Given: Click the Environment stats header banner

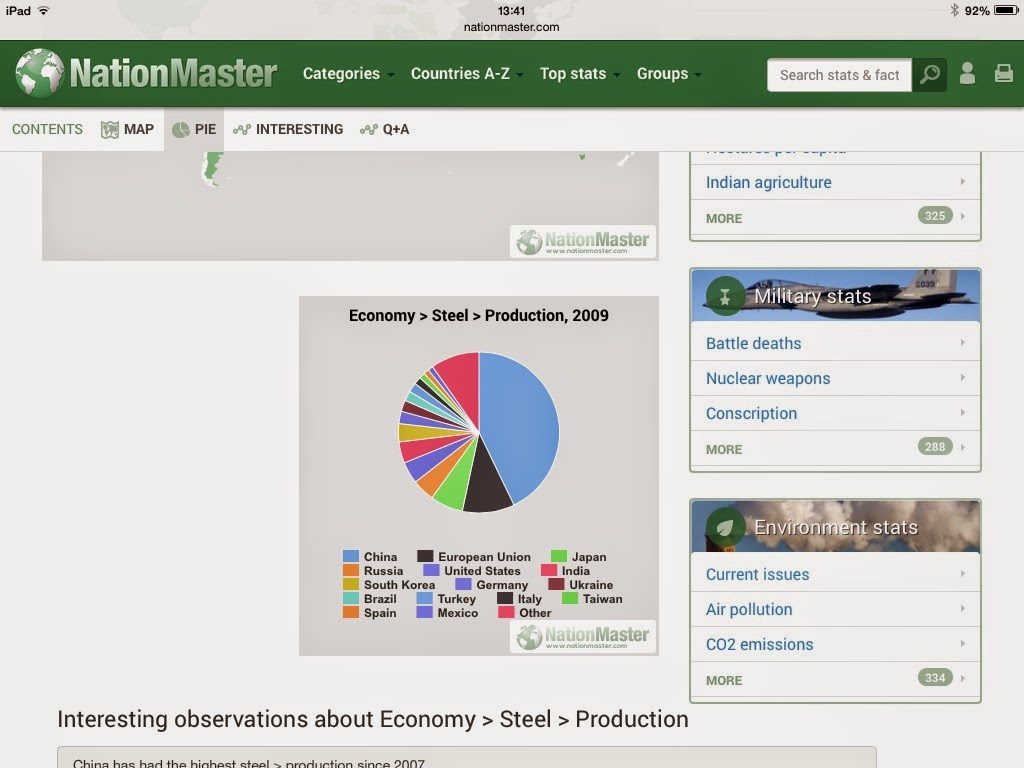Looking at the screenshot, I should point(835,526).
